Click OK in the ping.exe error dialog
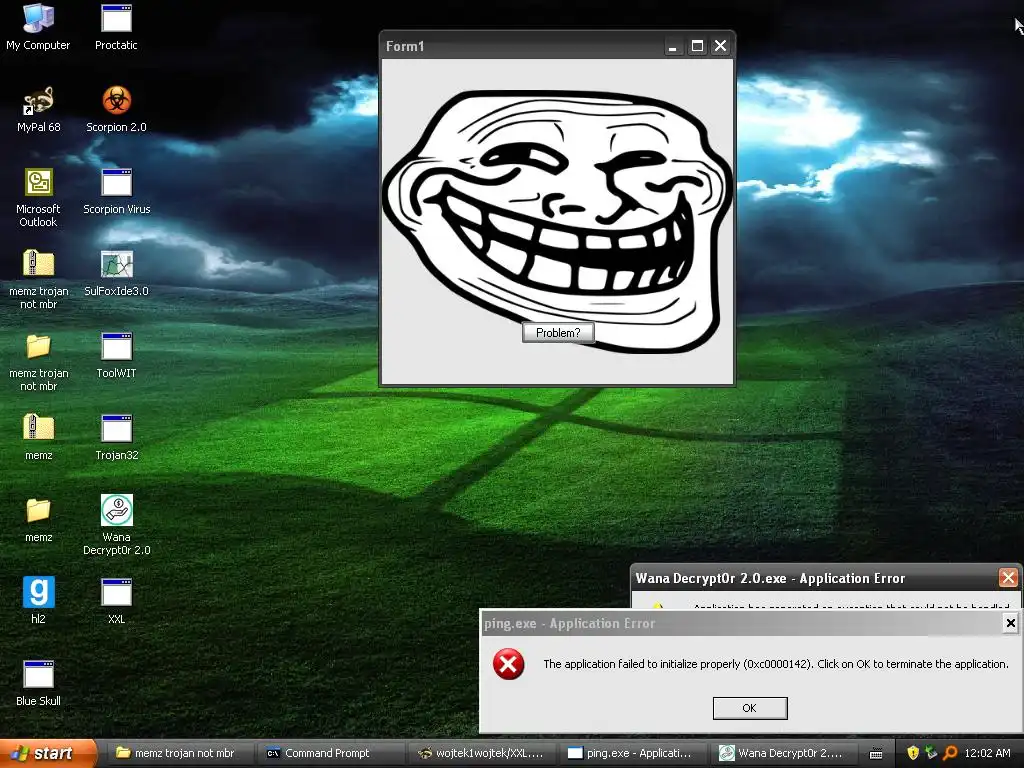Image resolution: width=1024 pixels, height=768 pixels. pos(750,708)
